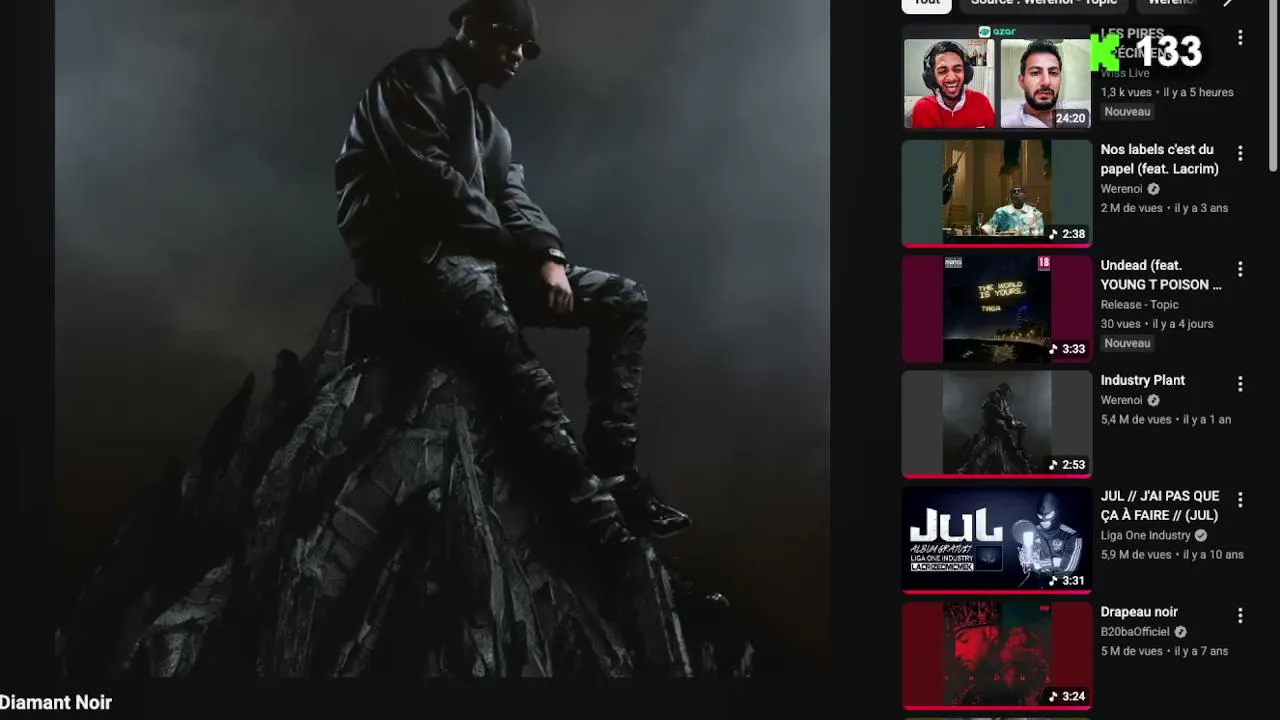Go to the 'Liga One Industry' channel
This screenshot has width=1280, height=720.
coord(1146,536)
